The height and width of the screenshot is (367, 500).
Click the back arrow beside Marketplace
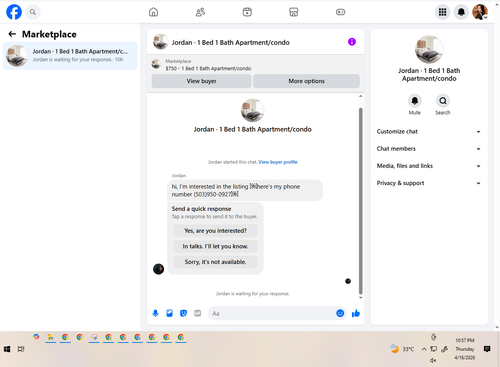(x=12, y=34)
